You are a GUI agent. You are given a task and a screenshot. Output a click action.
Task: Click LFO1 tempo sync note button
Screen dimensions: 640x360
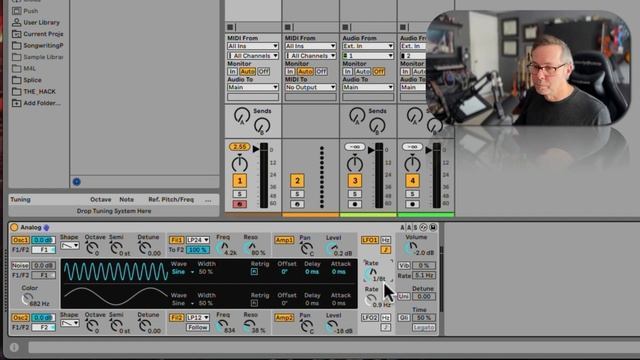386,249
